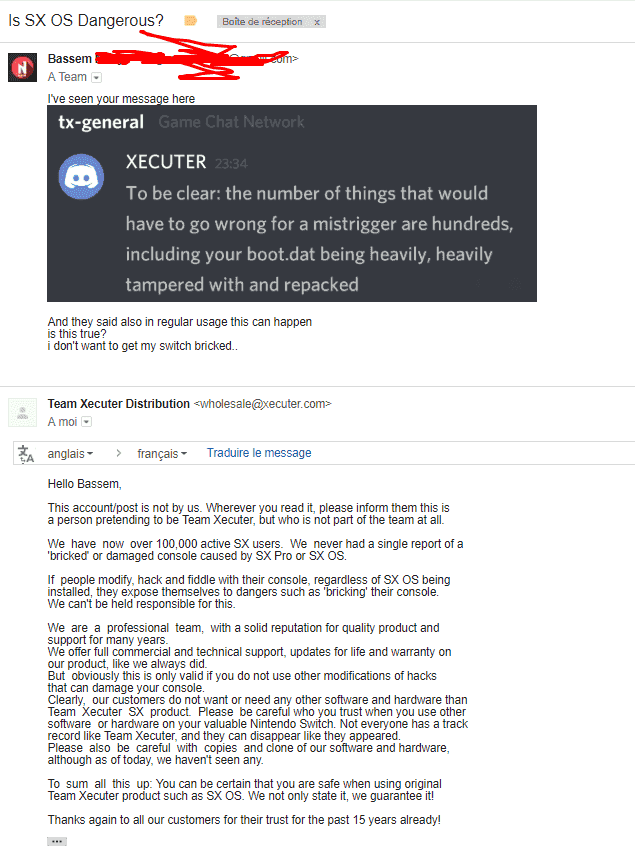Click the email subject Is SX OS Dangerous?
Screen dimensions: 635x849
tap(86, 21)
